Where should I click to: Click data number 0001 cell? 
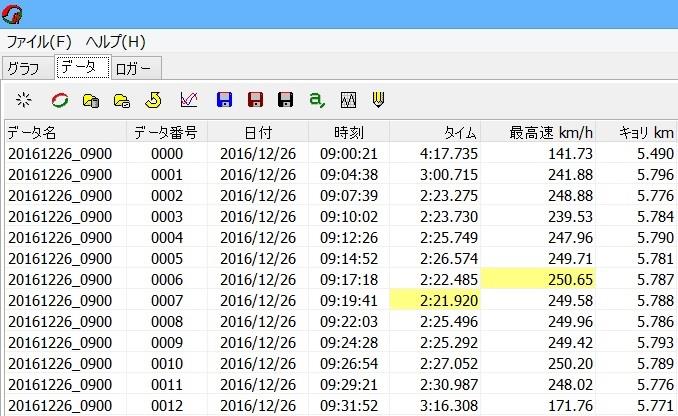pyautogui.click(x=167, y=175)
